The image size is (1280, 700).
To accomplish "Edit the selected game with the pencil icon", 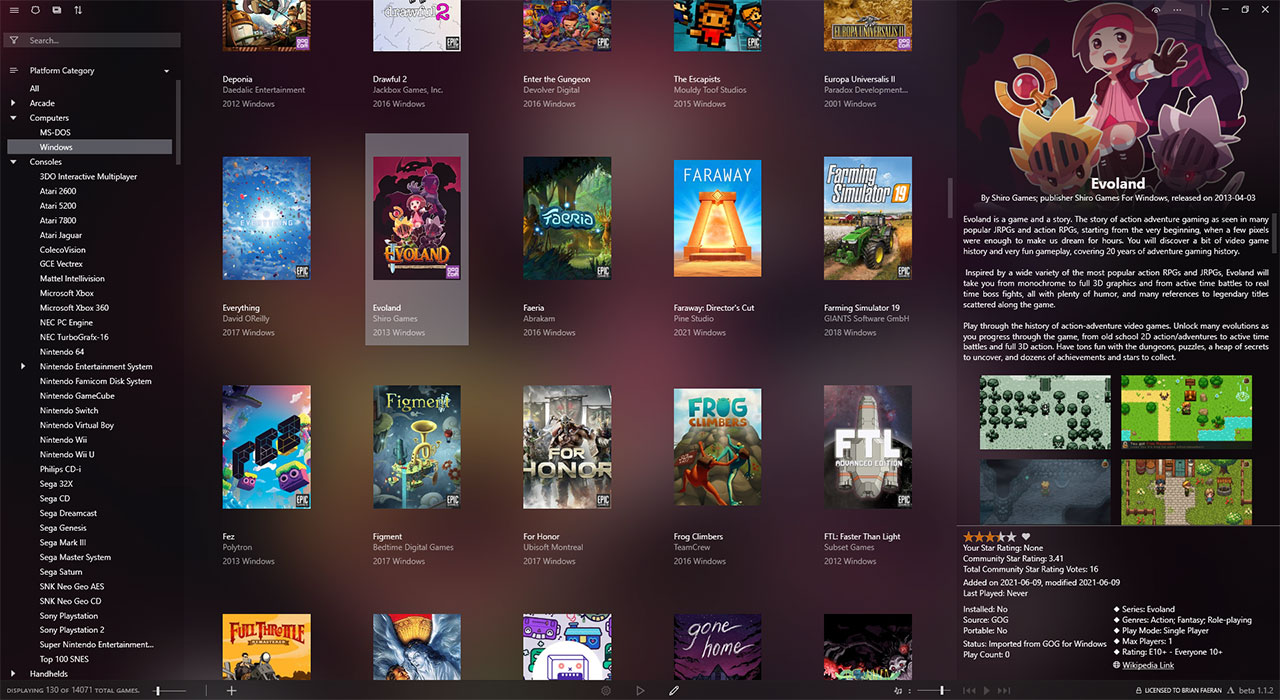I will (x=674, y=690).
